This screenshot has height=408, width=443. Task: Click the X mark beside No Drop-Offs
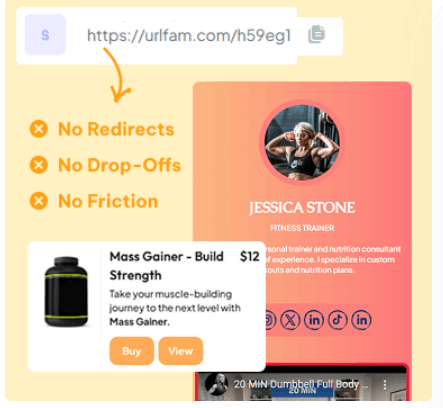click(x=39, y=165)
